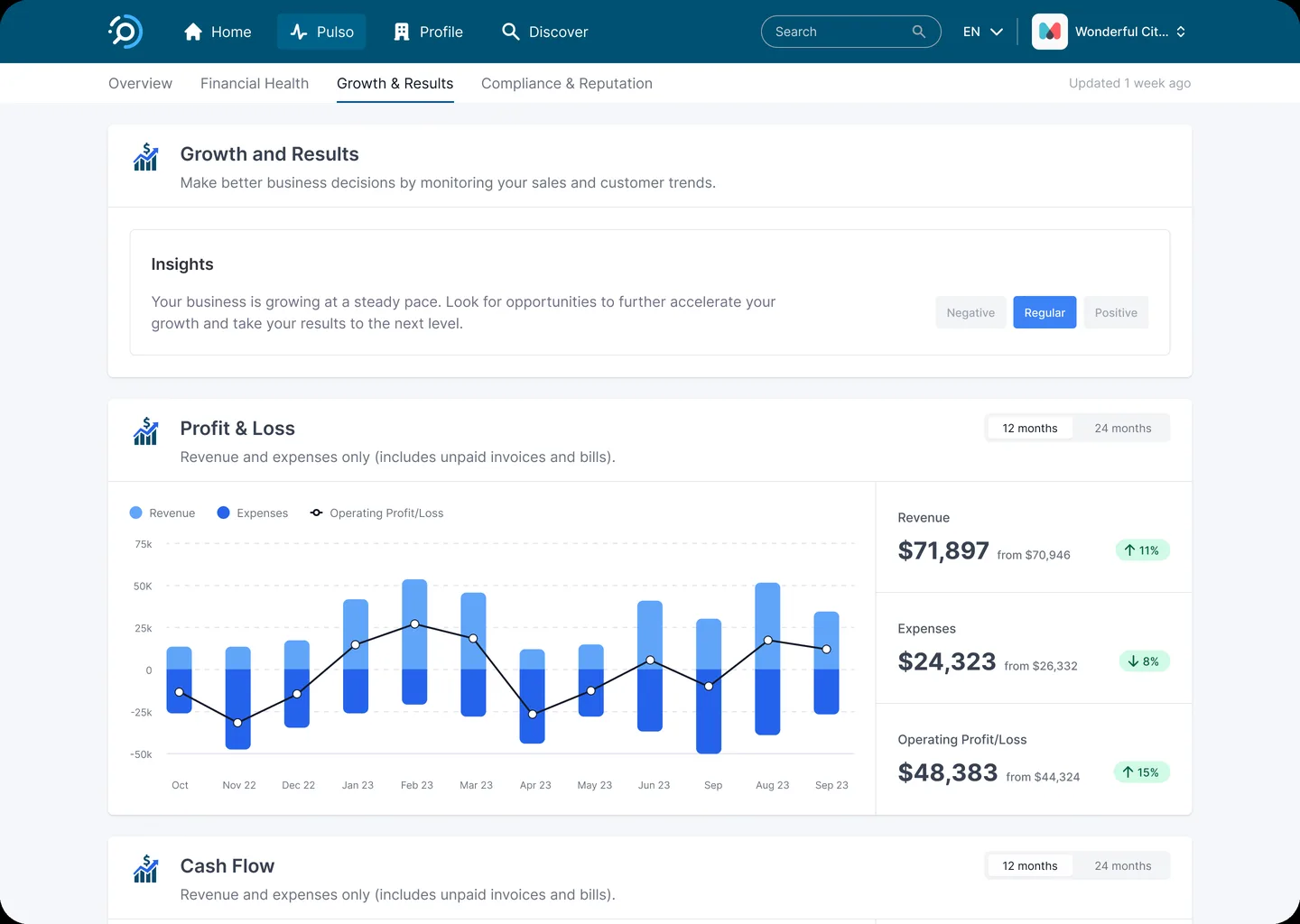
Task: Click the Operating Profit/Loss 15% badge
Action: 1141,772
